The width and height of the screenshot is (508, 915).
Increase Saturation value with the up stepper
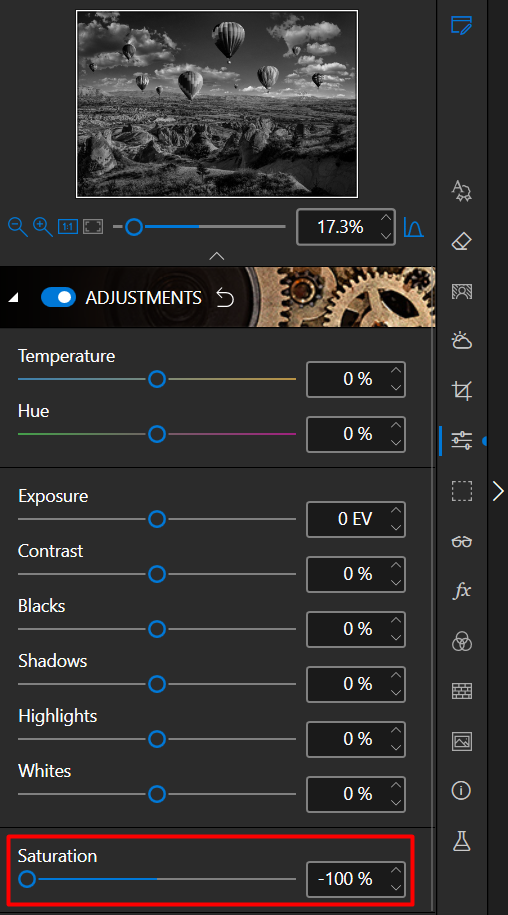(396, 870)
